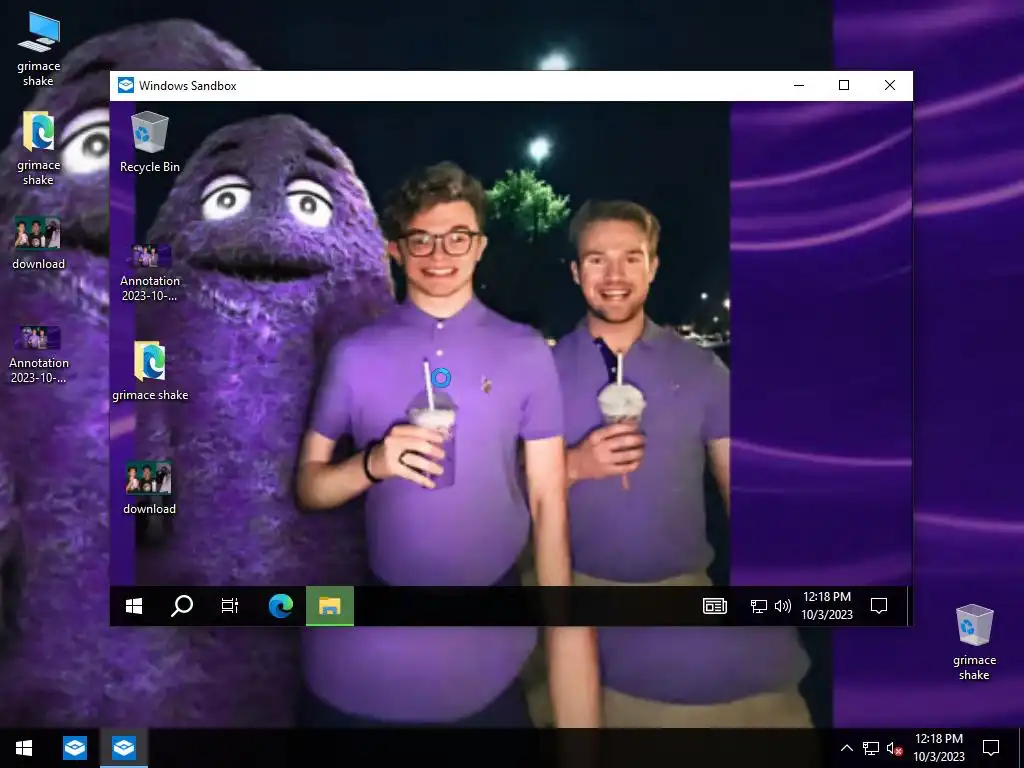The height and width of the screenshot is (768, 1024).
Task: Open the host clock showing 10/3/2023
Action: point(938,748)
